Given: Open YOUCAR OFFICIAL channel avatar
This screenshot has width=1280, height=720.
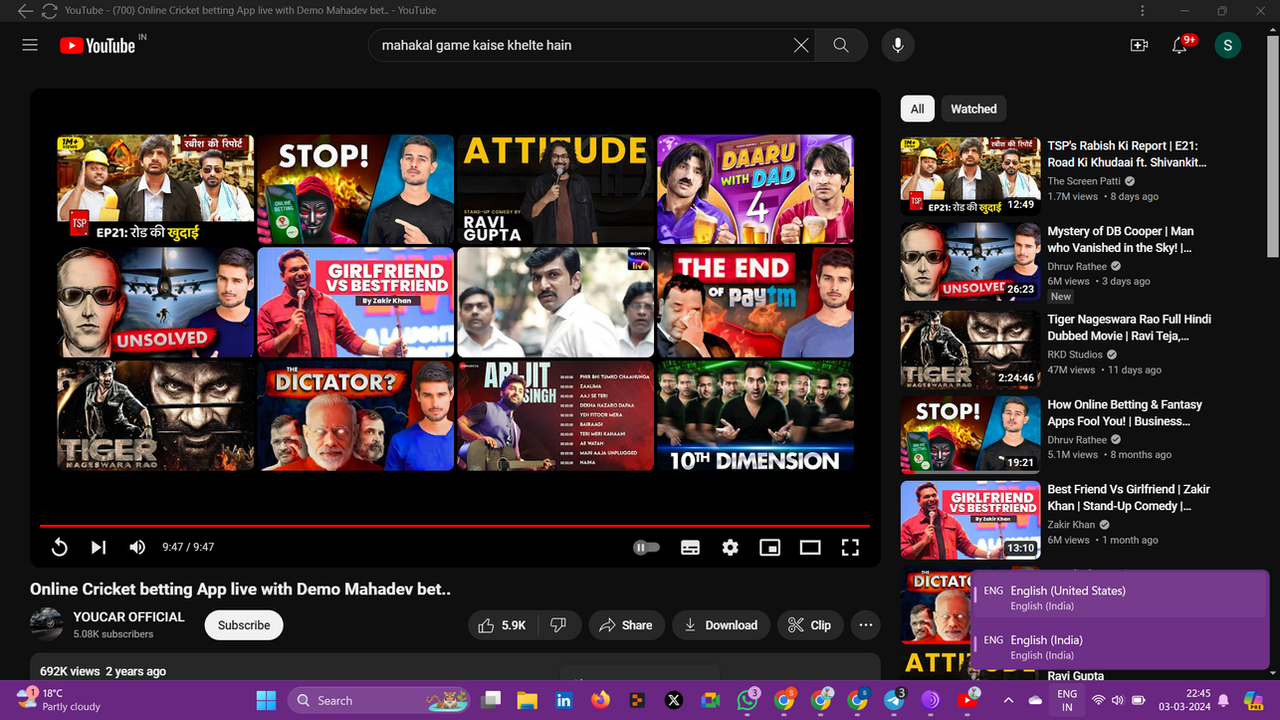Looking at the screenshot, I should click(x=46, y=624).
